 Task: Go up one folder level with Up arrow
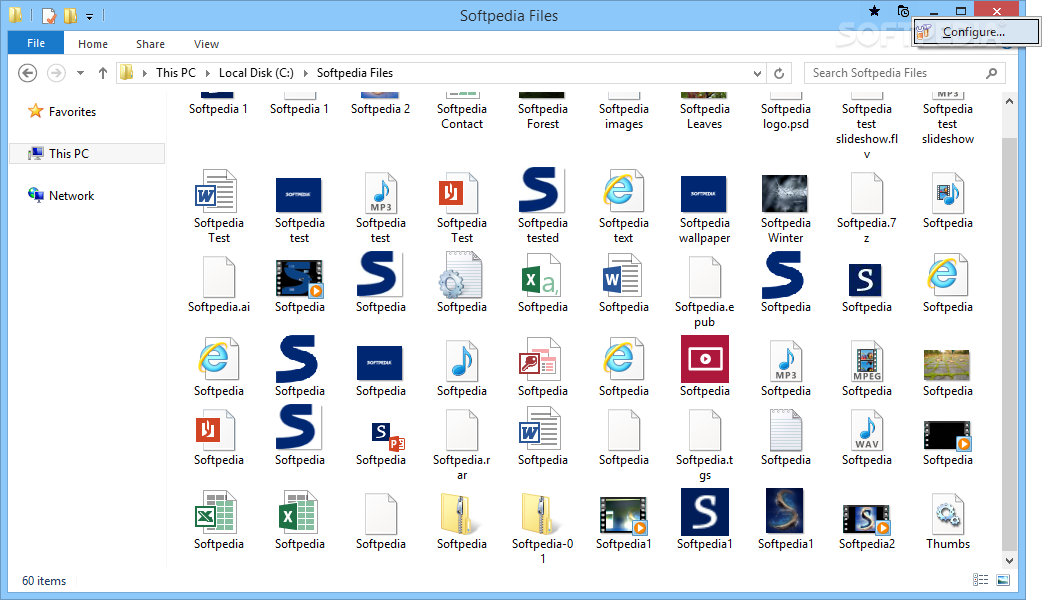[103, 73]
